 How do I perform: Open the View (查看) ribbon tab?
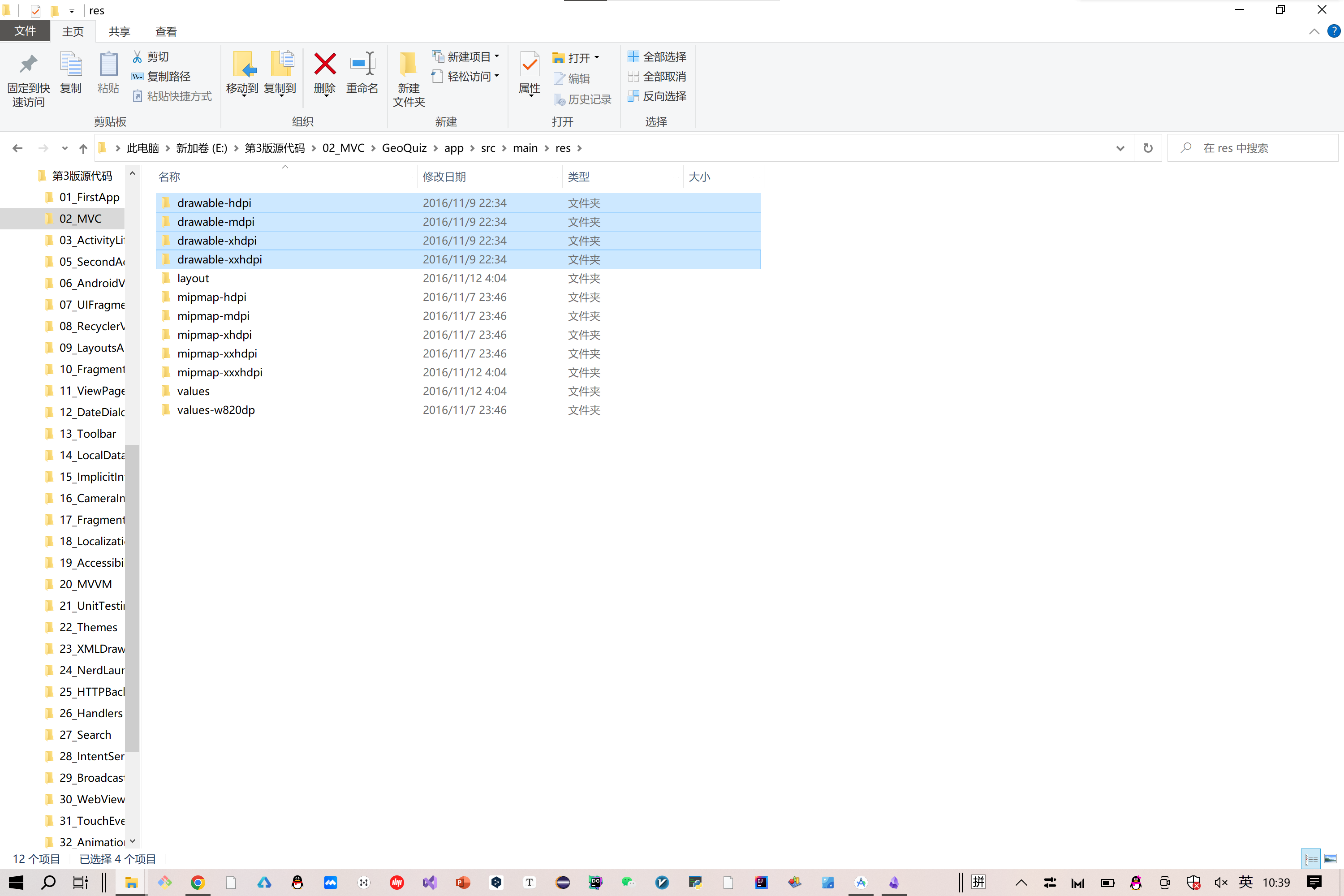[166, 31]
